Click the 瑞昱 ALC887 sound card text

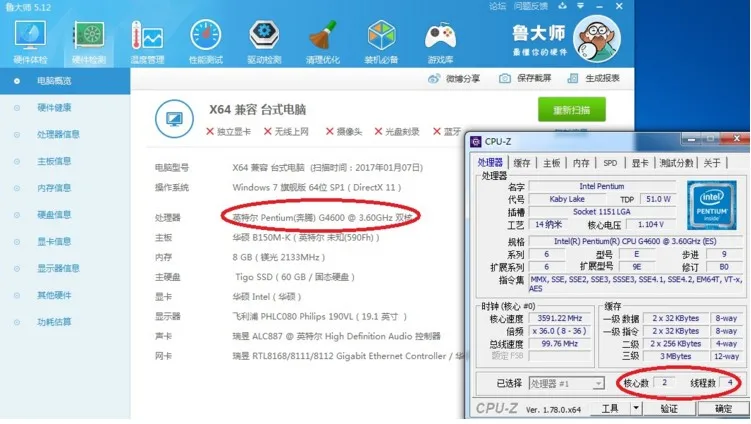pyautogui.click(x=336, y=336)
